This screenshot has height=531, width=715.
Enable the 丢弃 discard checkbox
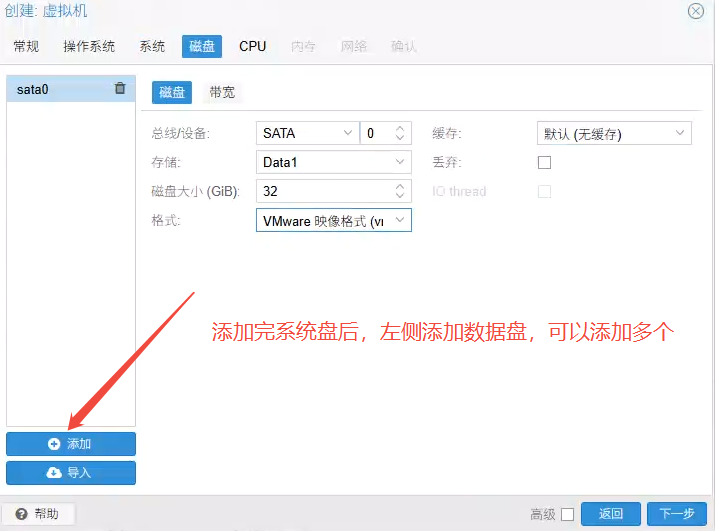[x=545, y=162]
